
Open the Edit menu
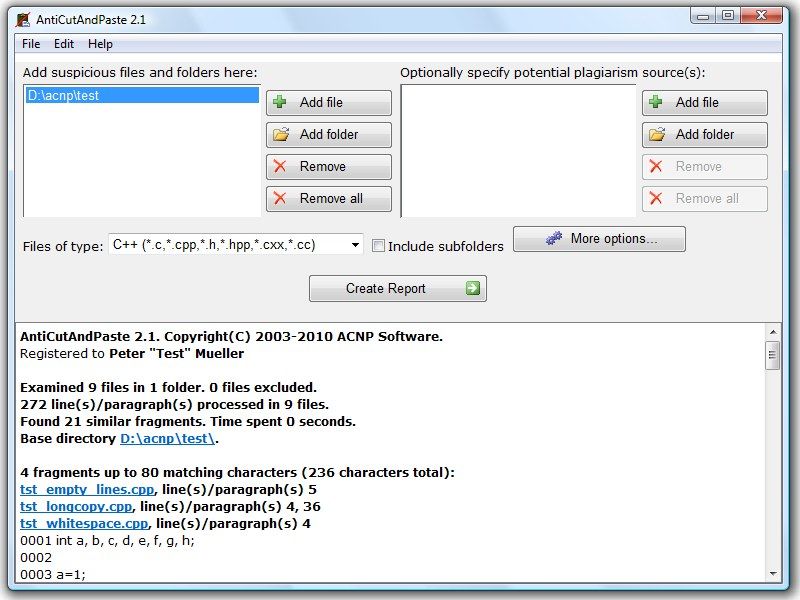(64, 44)
